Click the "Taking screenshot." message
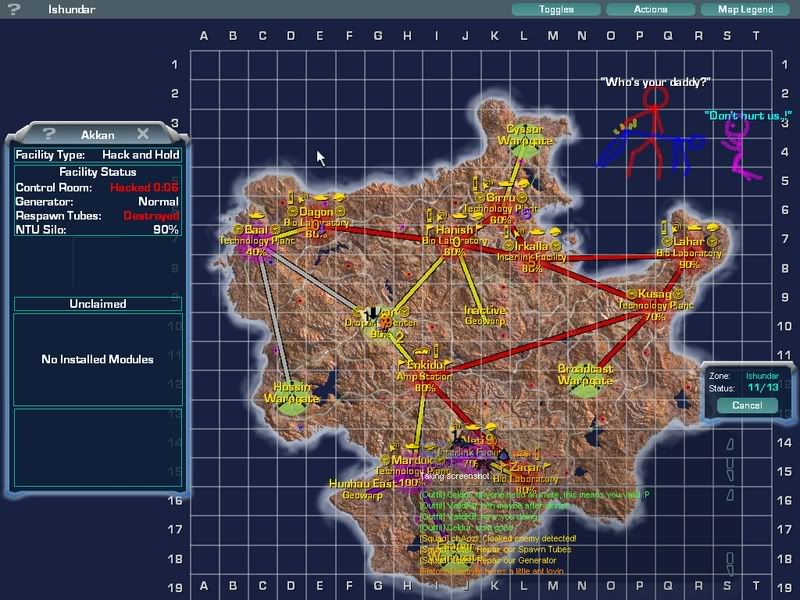 [456, 476]
